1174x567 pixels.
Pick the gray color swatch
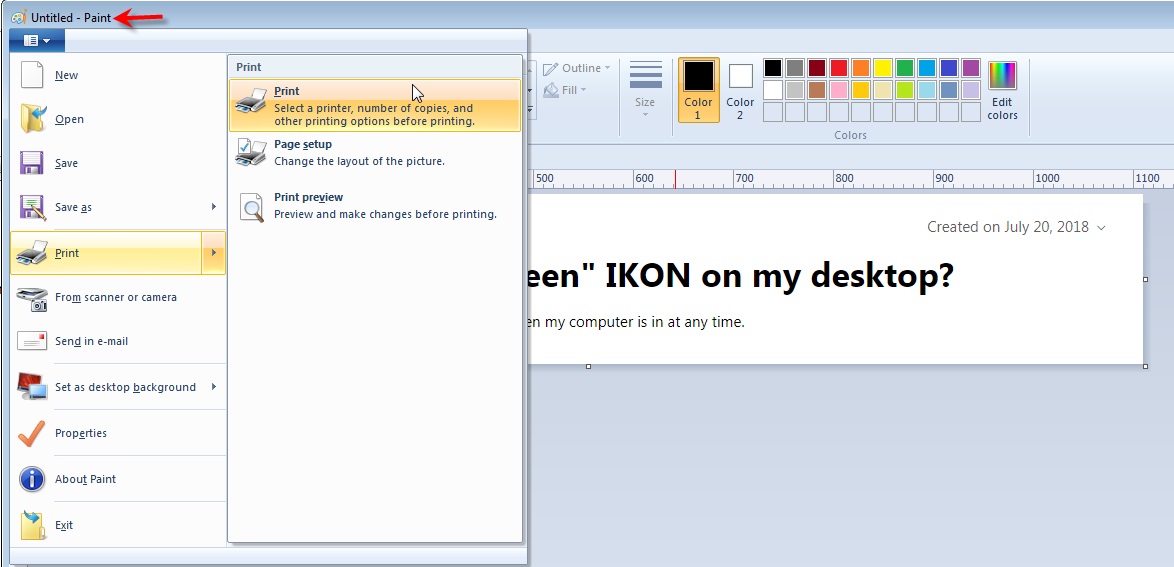pyautogui.click(x=795, y=68)
